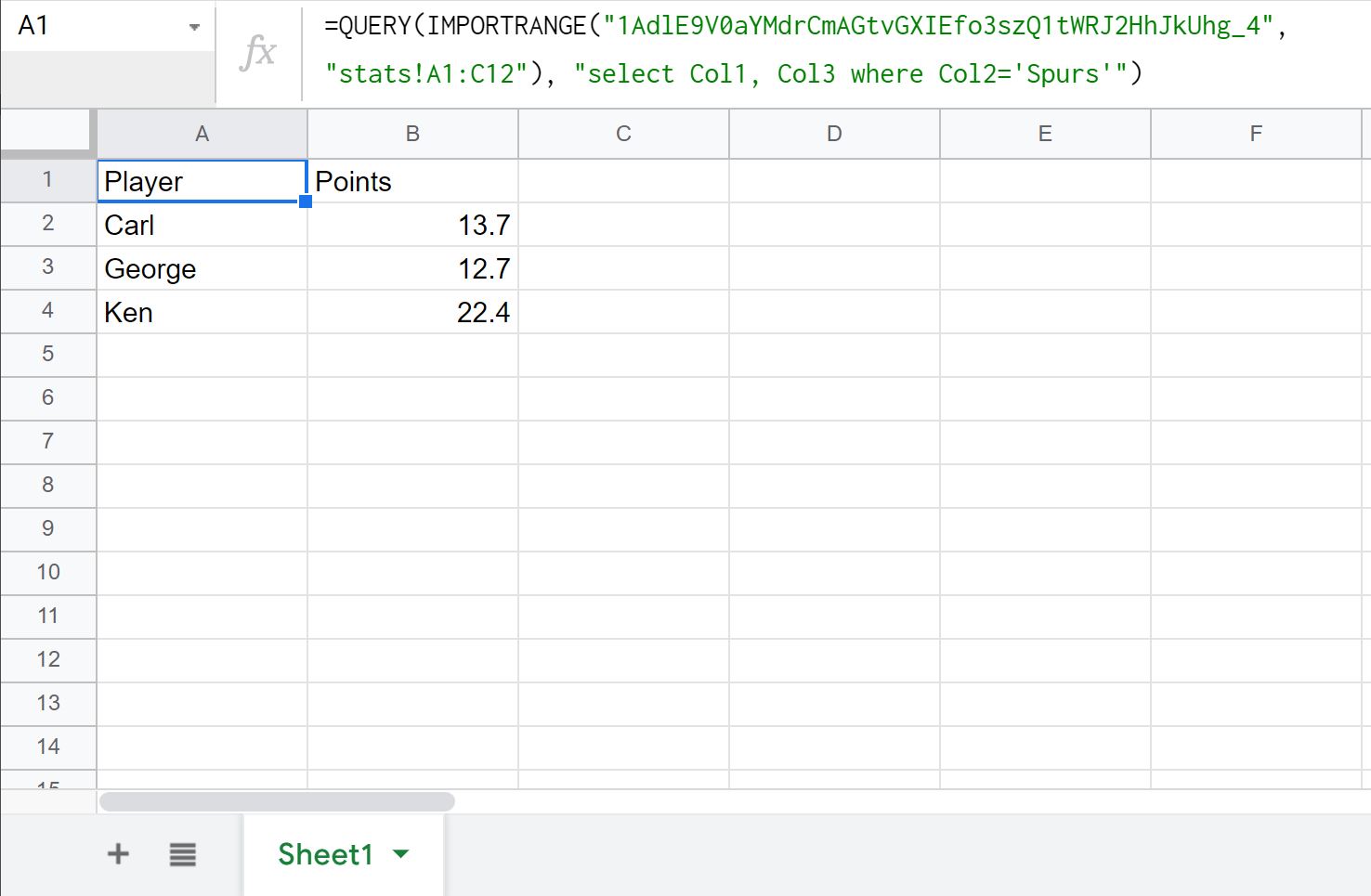Click the horizontal scrollbar thumb
The image size is (1371, 896).
tap(277, 801)
